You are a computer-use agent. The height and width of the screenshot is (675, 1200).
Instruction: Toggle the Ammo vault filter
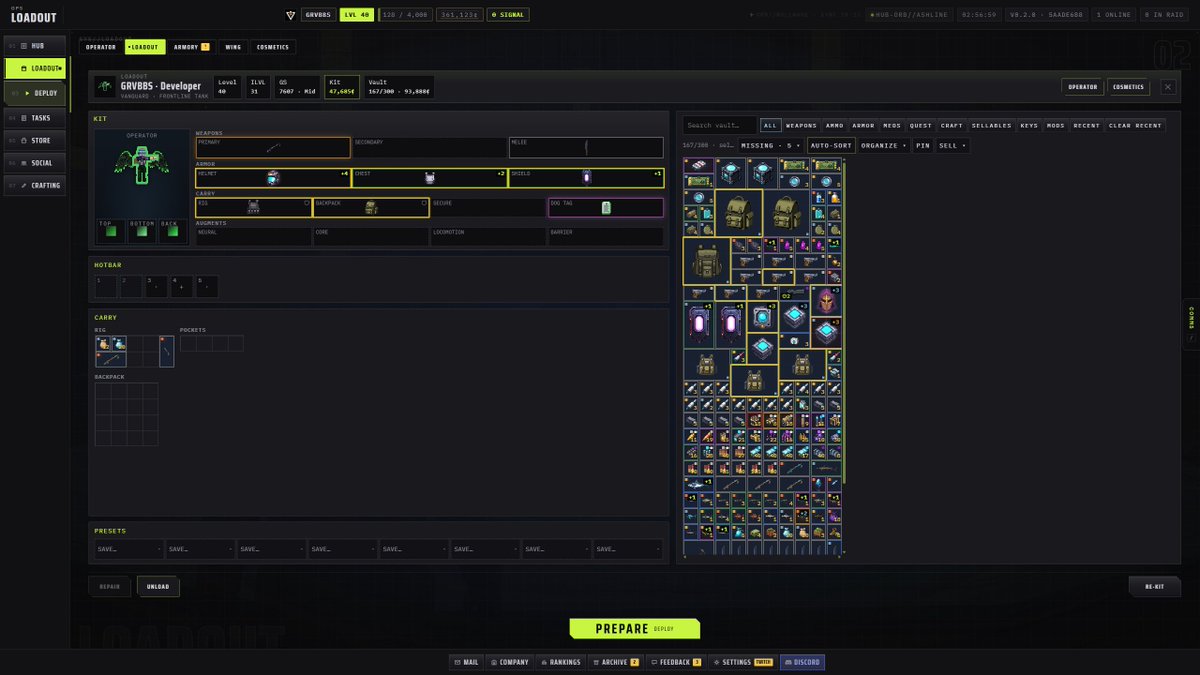835,126
